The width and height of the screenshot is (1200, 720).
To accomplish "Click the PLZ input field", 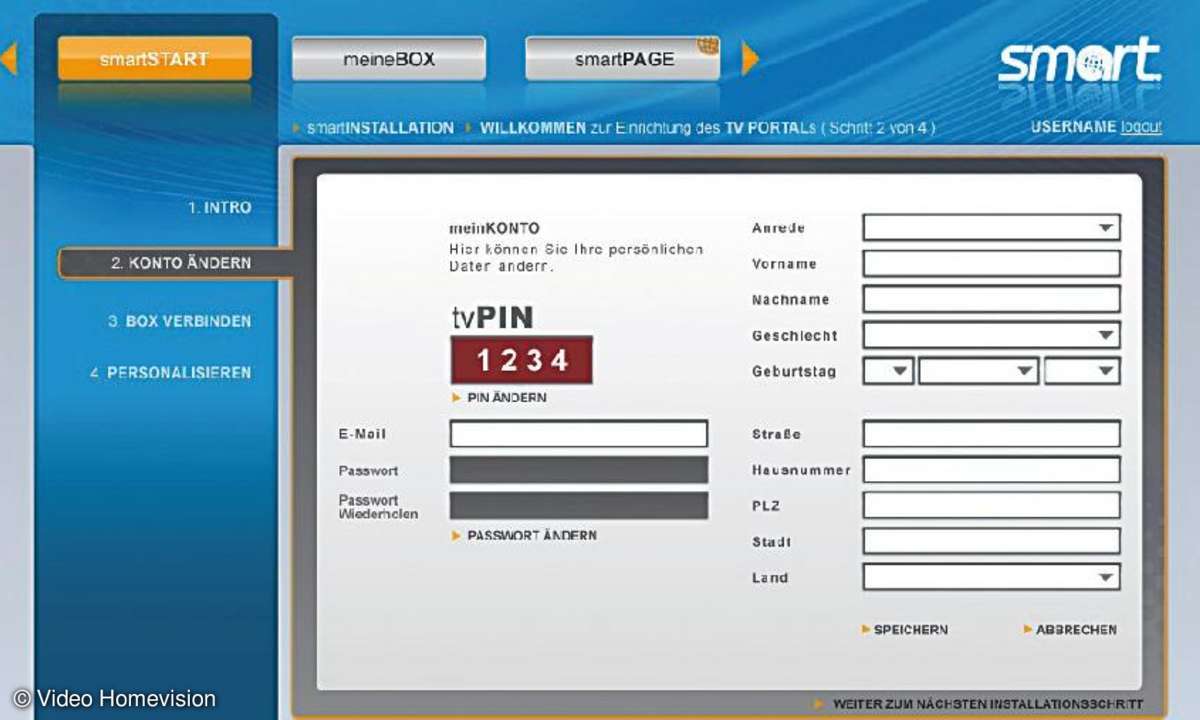I will pos(991,505).
